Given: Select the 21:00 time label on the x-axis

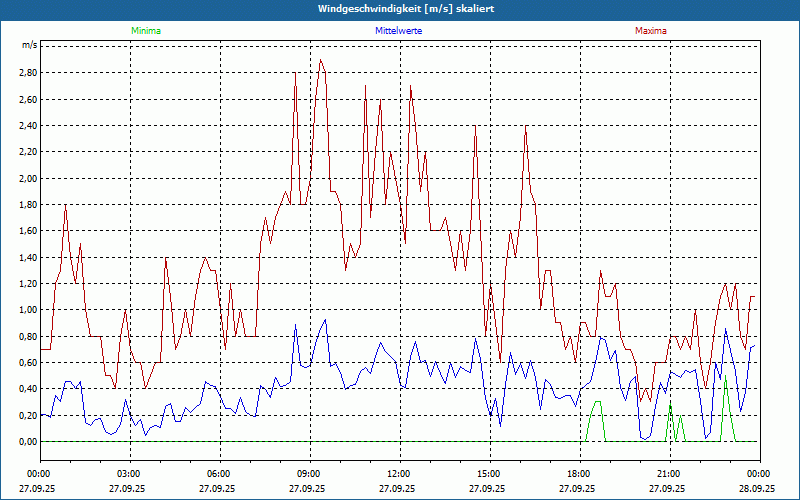Looking at the screenshot, I should click(668, 474).
